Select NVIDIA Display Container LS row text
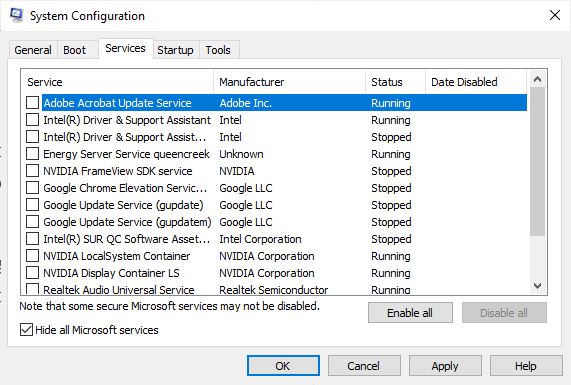The width and height of the screenshot is (571, 385). click(111, 273)
